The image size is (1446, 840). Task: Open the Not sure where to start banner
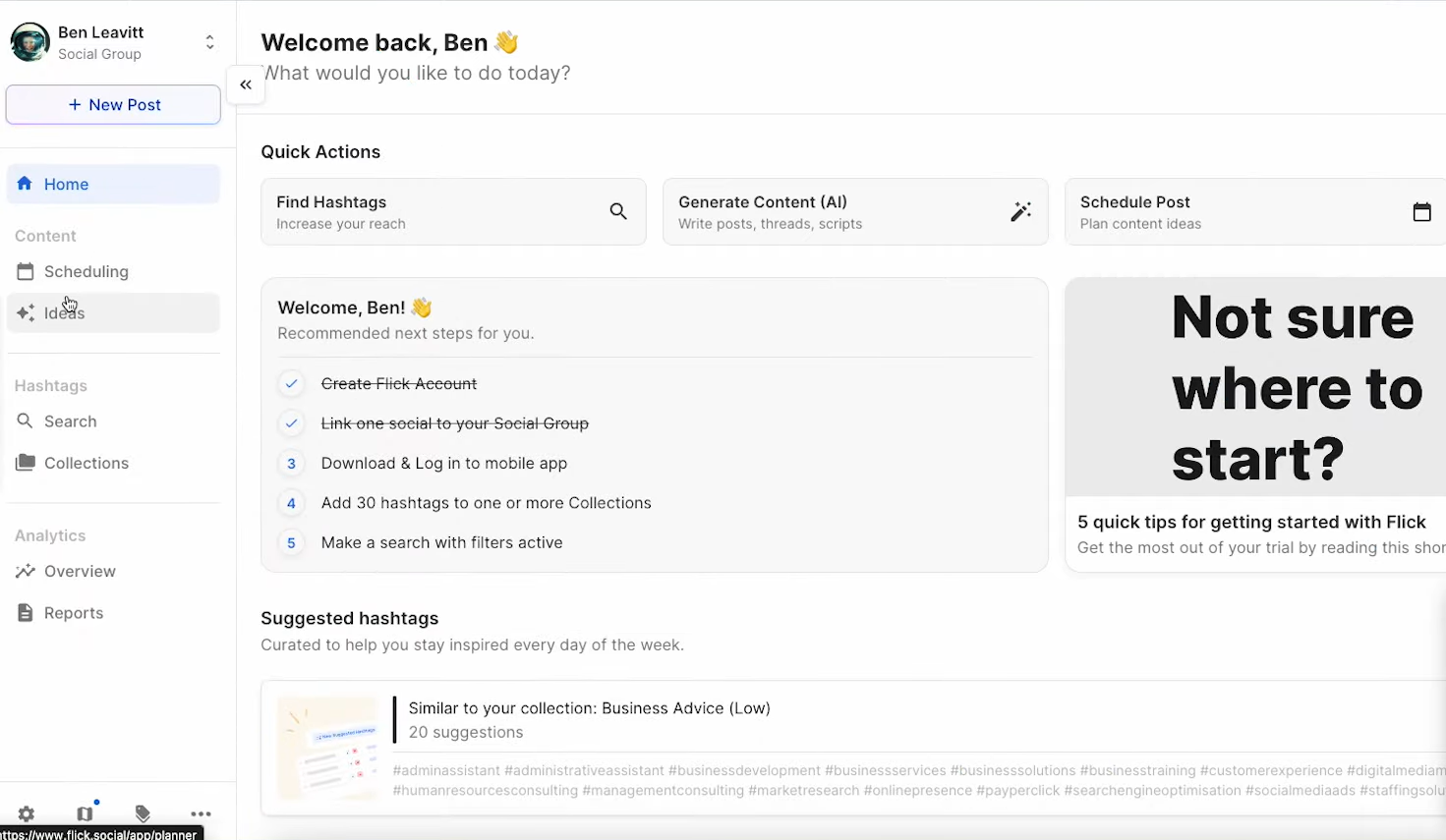click(x=1255, y=387)
